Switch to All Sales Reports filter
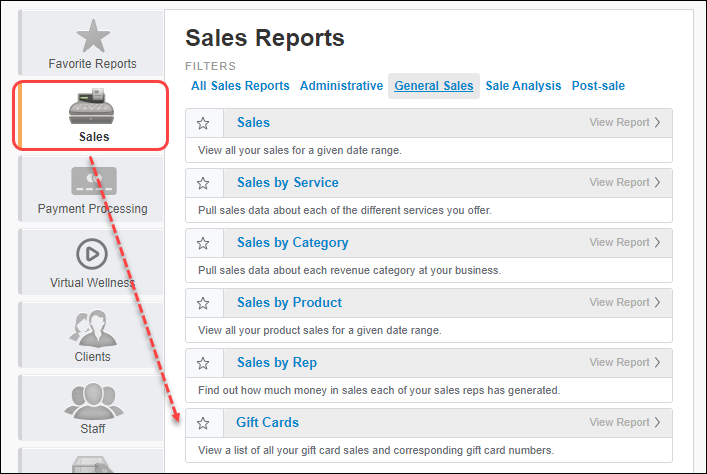 point(240,86)
